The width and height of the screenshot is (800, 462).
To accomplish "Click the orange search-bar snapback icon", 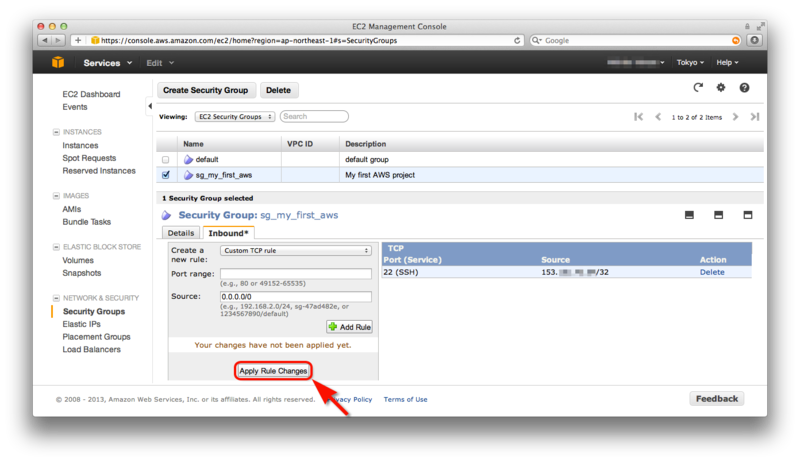I will pyautogui.click(x=736, y=40).
